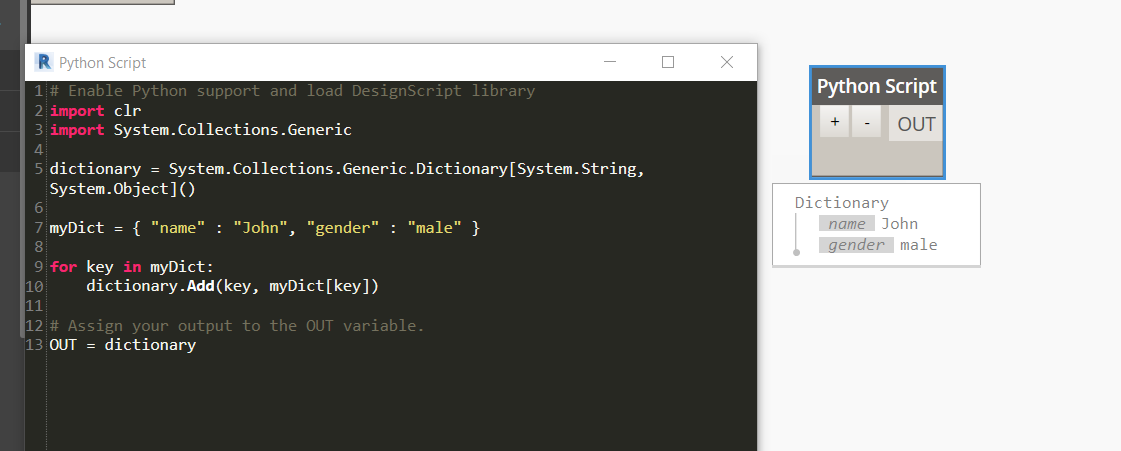Maximize the Python Script editor window
Image resolution: width=1121 pixels, height=451 pixels.
click(668, 62)
